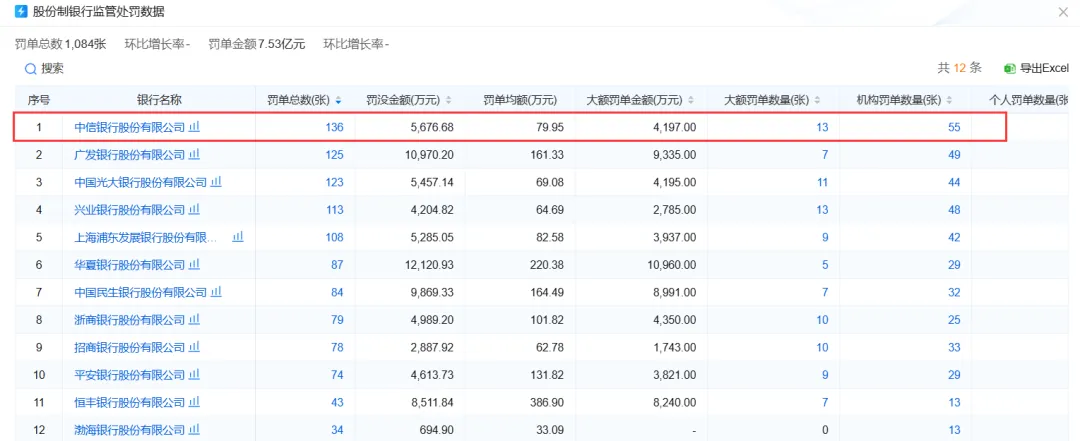This screenshot has width=1080, height=441.
Task: Click 浙商银行 institution penalty count 25
Action: point(954,320)
